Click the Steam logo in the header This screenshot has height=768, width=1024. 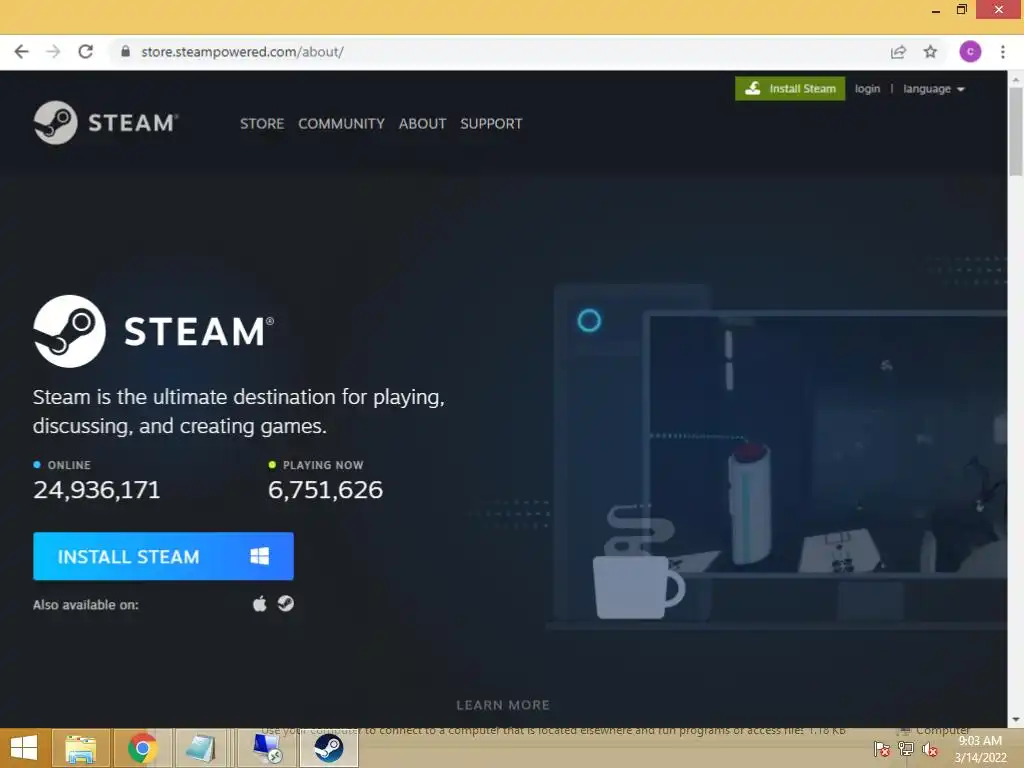tap(106, 123)
